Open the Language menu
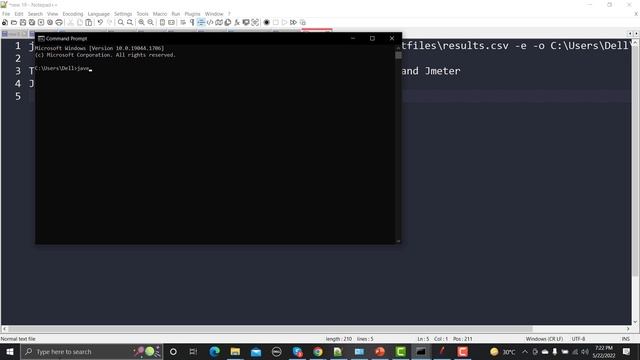This screenshot has height=360, width=640. [98, 14]
